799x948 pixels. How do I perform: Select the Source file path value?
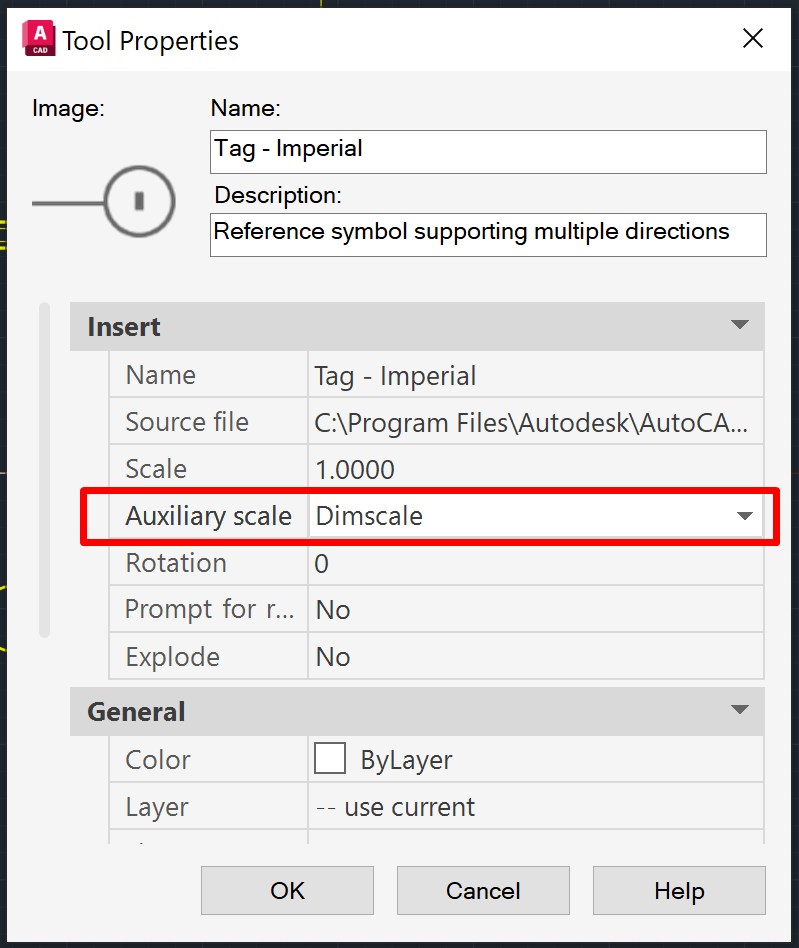[534, 423]
